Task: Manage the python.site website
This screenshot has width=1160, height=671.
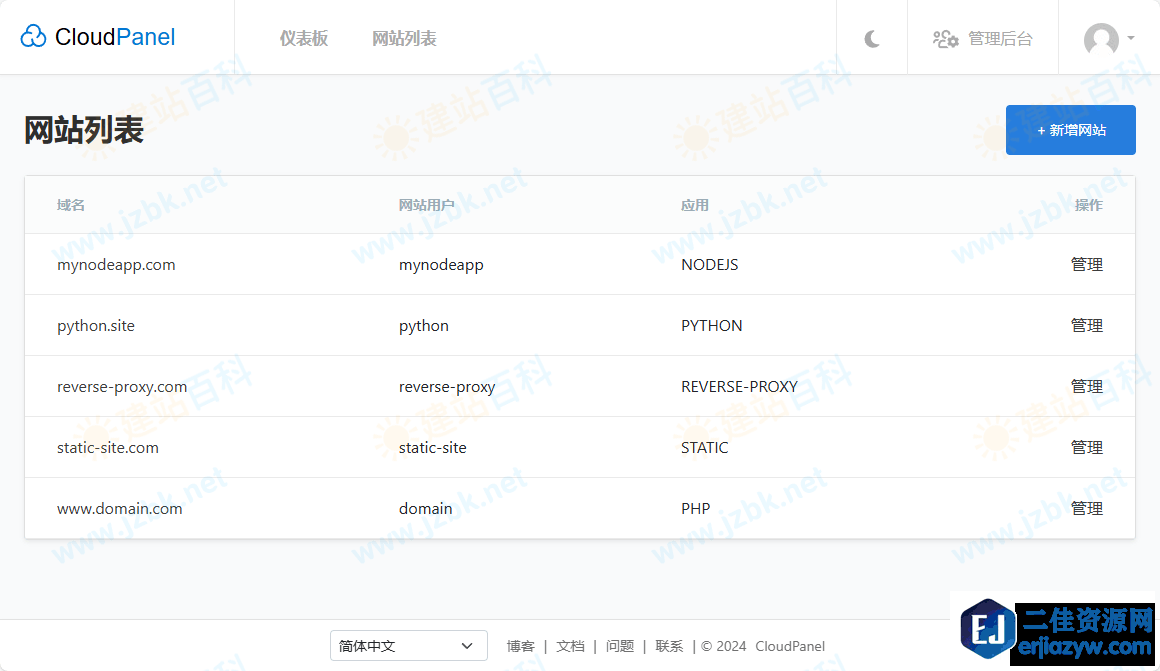Action: (1087, 325)
